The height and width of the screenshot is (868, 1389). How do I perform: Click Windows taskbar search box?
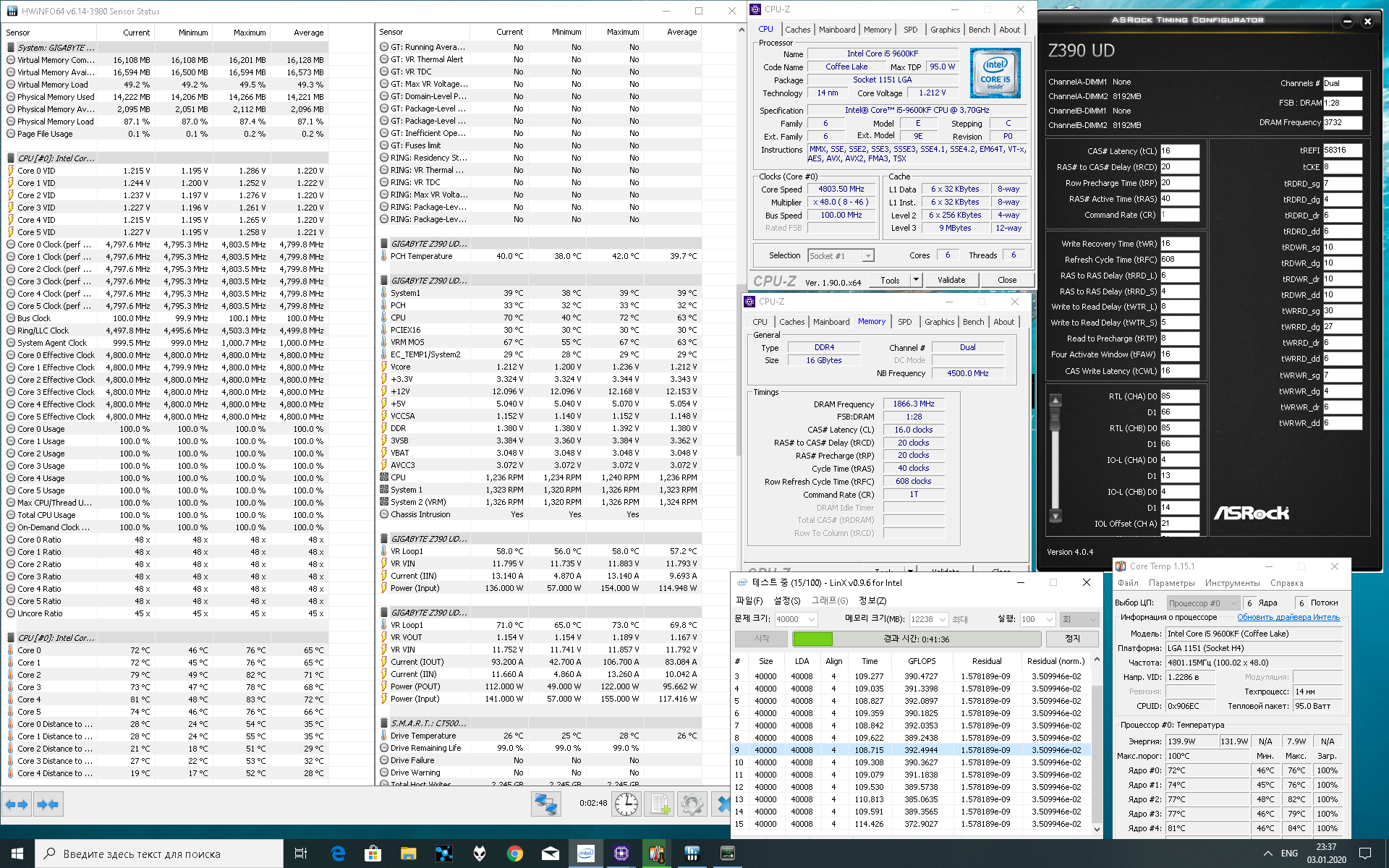coord(159,854)
